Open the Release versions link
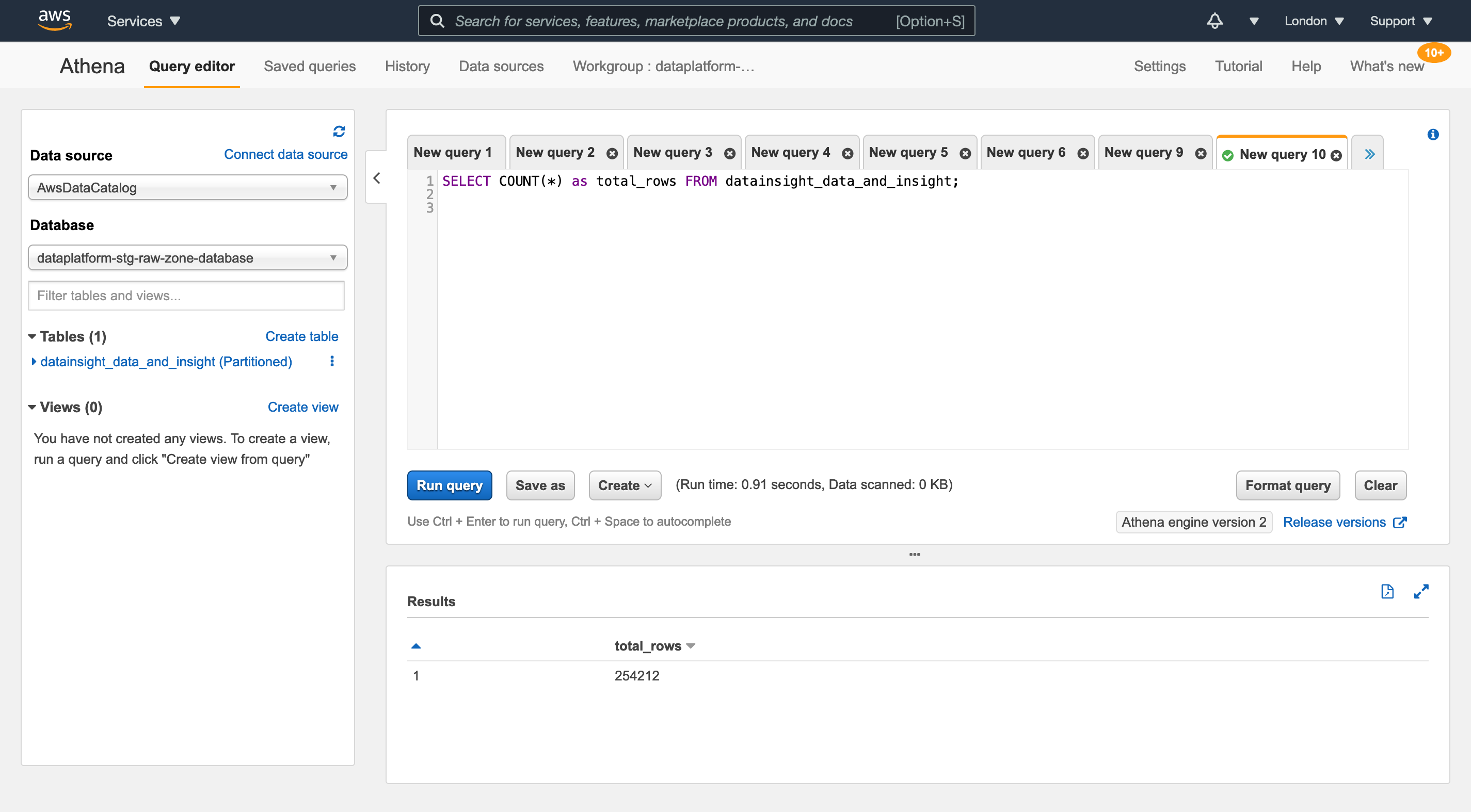 pos(1334,522)
